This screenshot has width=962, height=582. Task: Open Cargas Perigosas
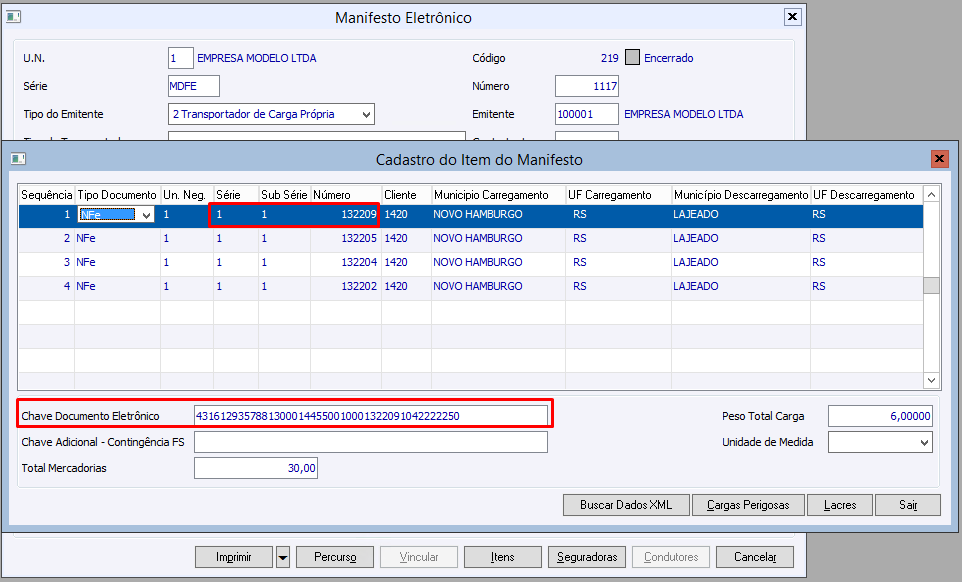click(x=748, y=505)
